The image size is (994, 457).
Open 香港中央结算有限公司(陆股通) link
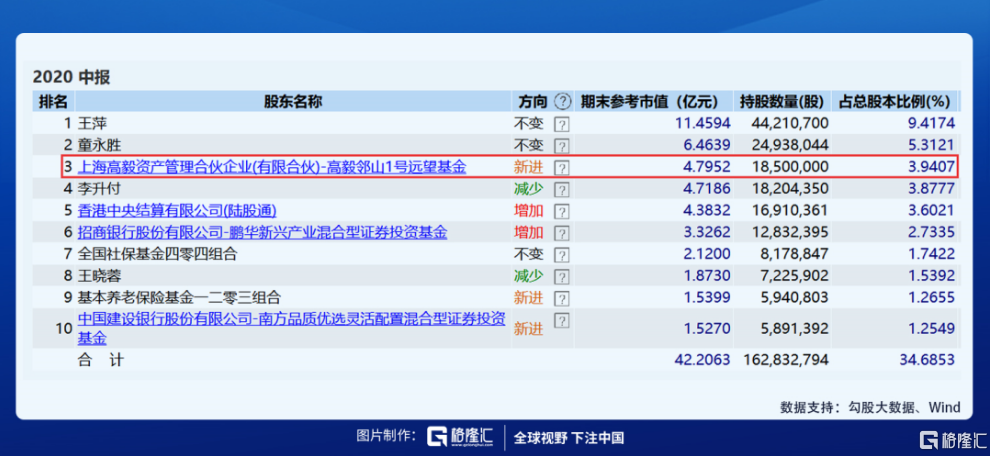(x=177, y=211)
